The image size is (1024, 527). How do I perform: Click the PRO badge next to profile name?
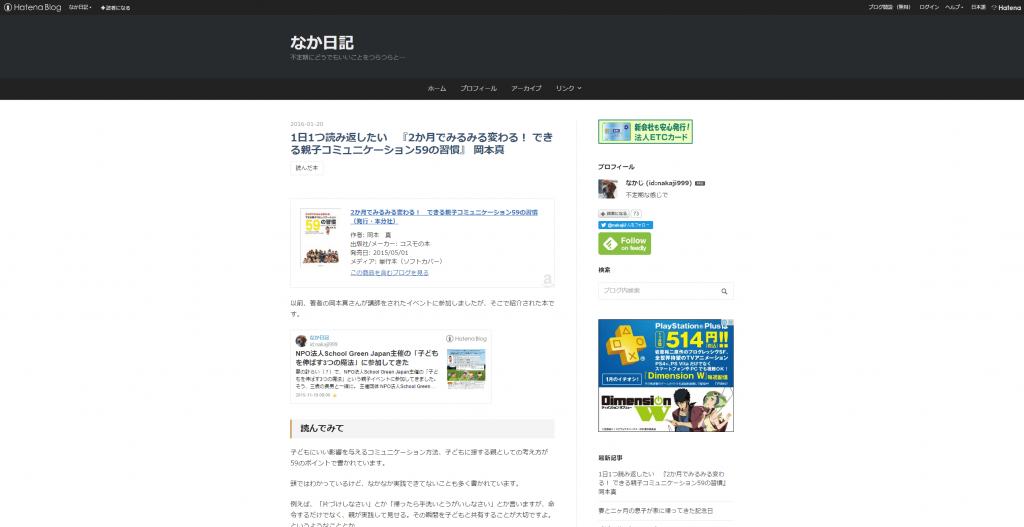coord(699,184)
